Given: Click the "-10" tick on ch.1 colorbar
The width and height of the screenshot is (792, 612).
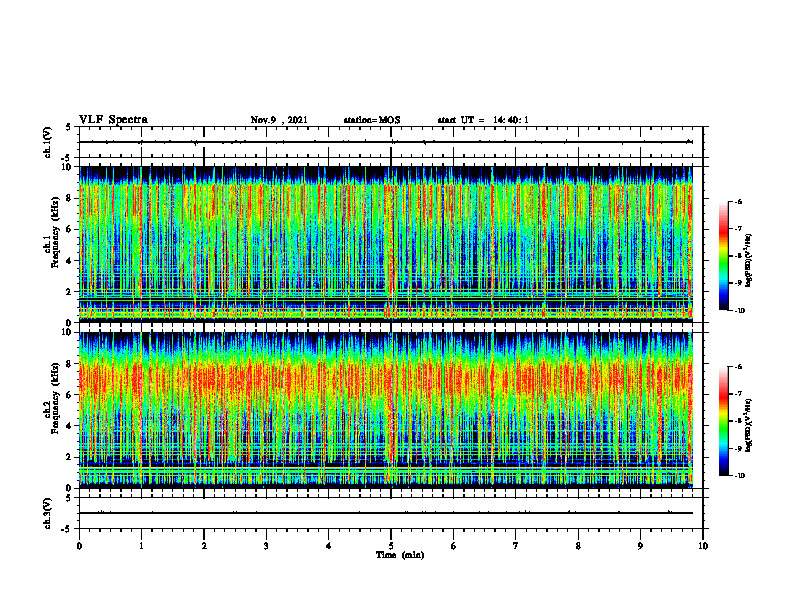Looking at the screenshot, I should coord(739,311).
